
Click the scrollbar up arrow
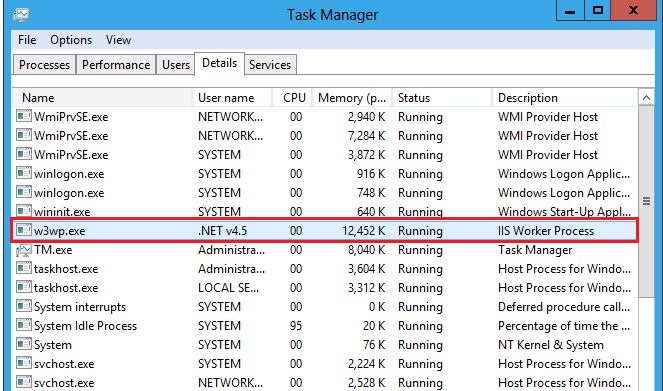(x=646, y=98)
